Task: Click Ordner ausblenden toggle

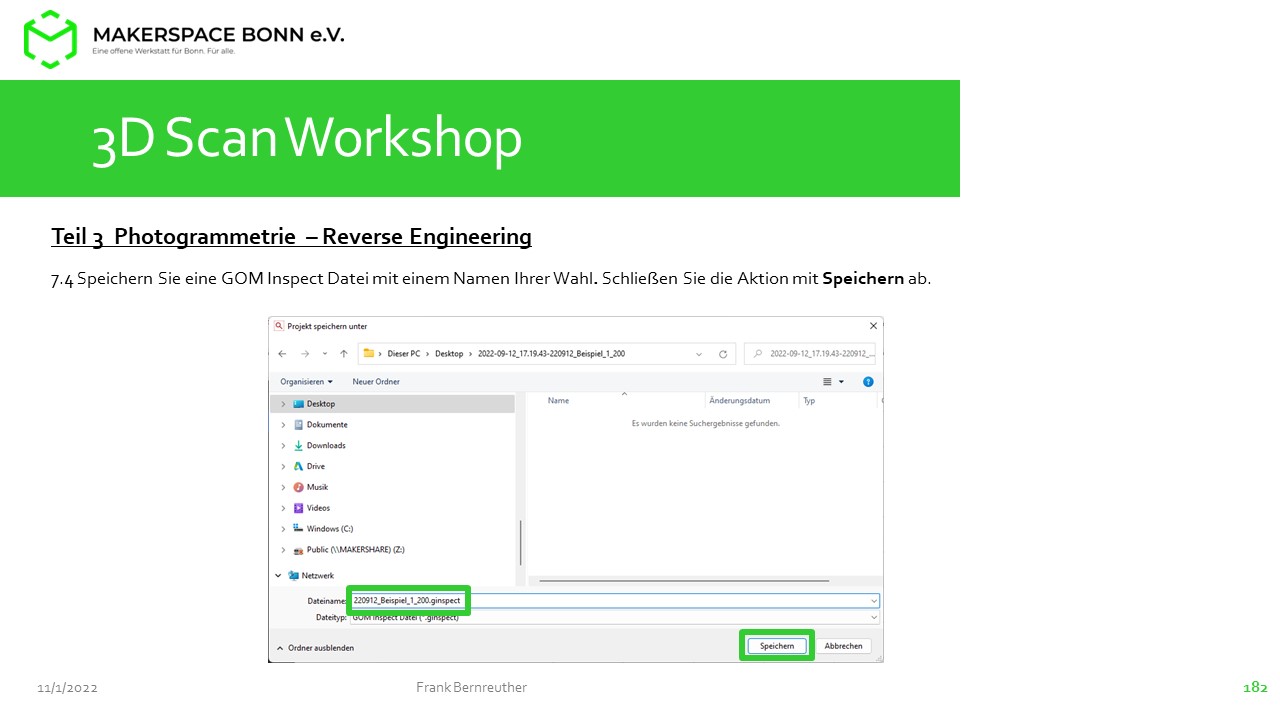Action: 315,648
